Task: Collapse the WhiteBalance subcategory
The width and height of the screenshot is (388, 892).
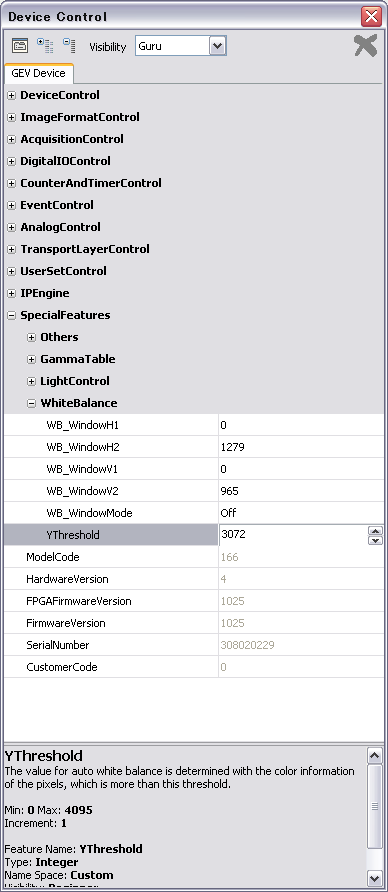Action: pyautogui.click(x=31, y=403)
